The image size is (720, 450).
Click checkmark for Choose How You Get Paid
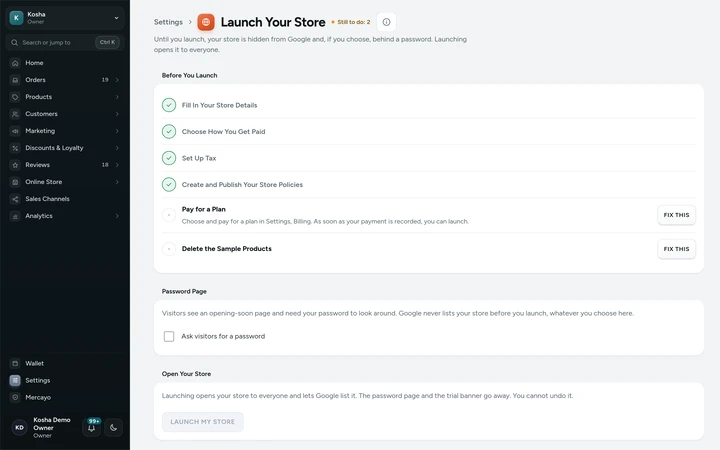pos(169,131)
